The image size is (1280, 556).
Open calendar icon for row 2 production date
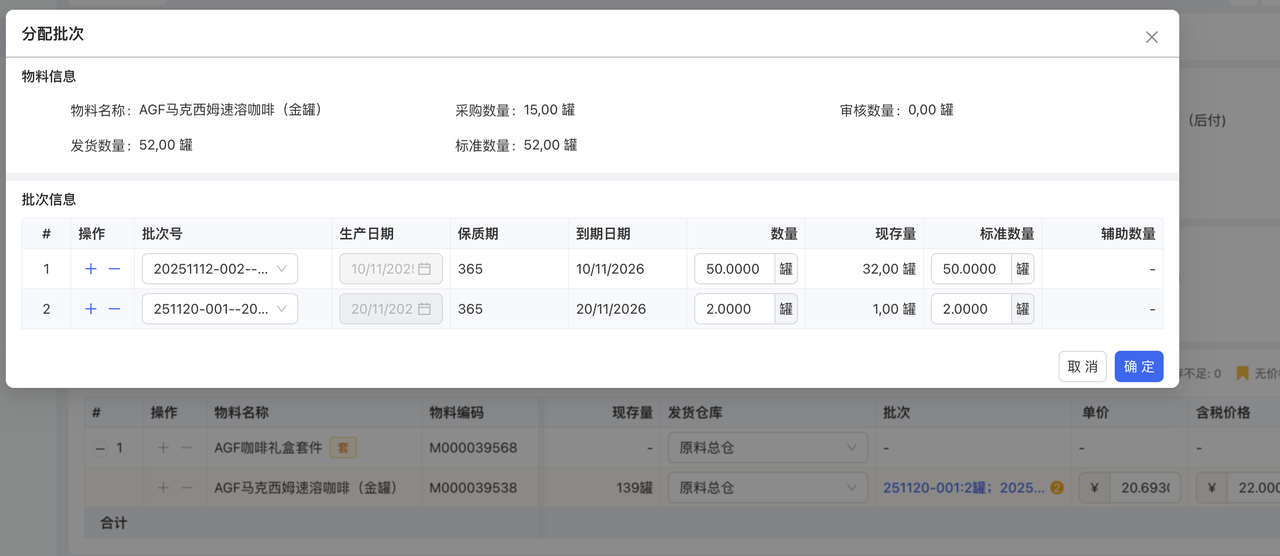pos(424,309)
